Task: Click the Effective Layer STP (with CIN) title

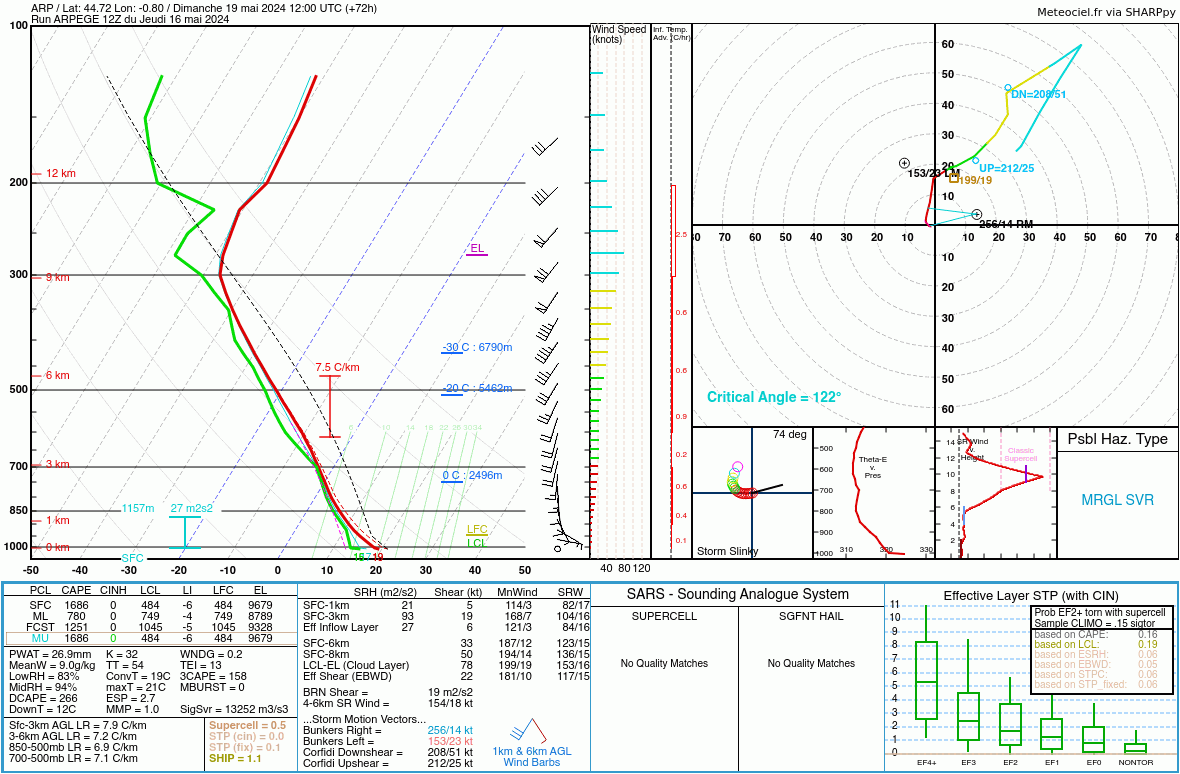Action: pyautogui.click(x=1031, y=596)
